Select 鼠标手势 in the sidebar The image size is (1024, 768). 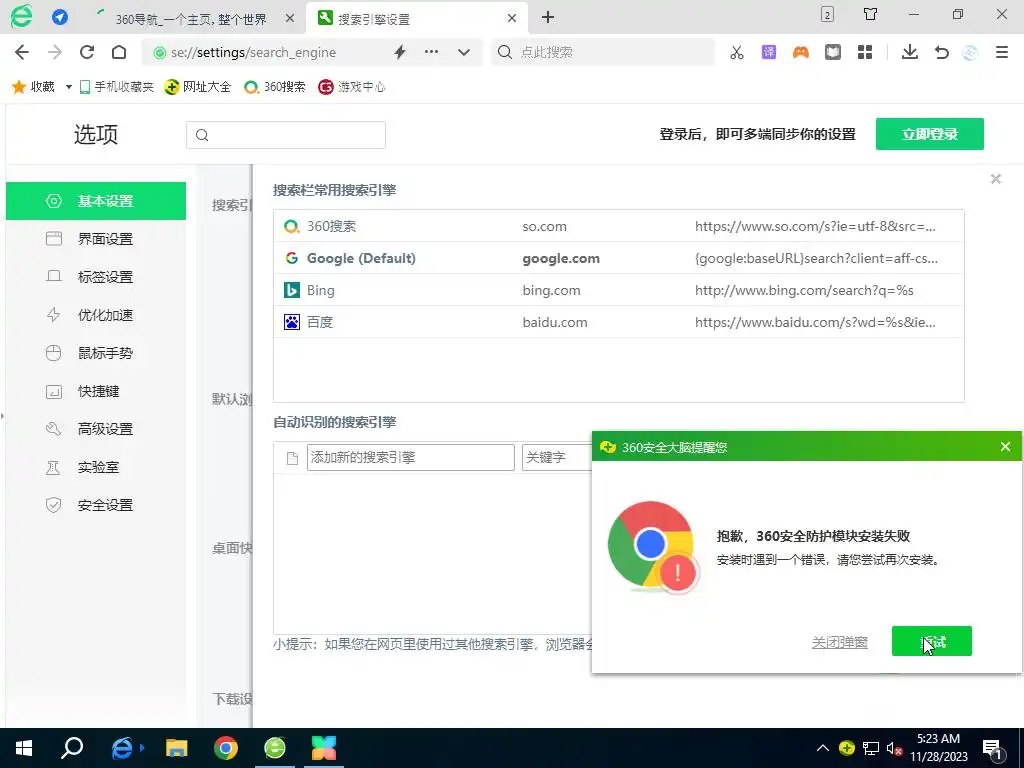pos(96,353)
